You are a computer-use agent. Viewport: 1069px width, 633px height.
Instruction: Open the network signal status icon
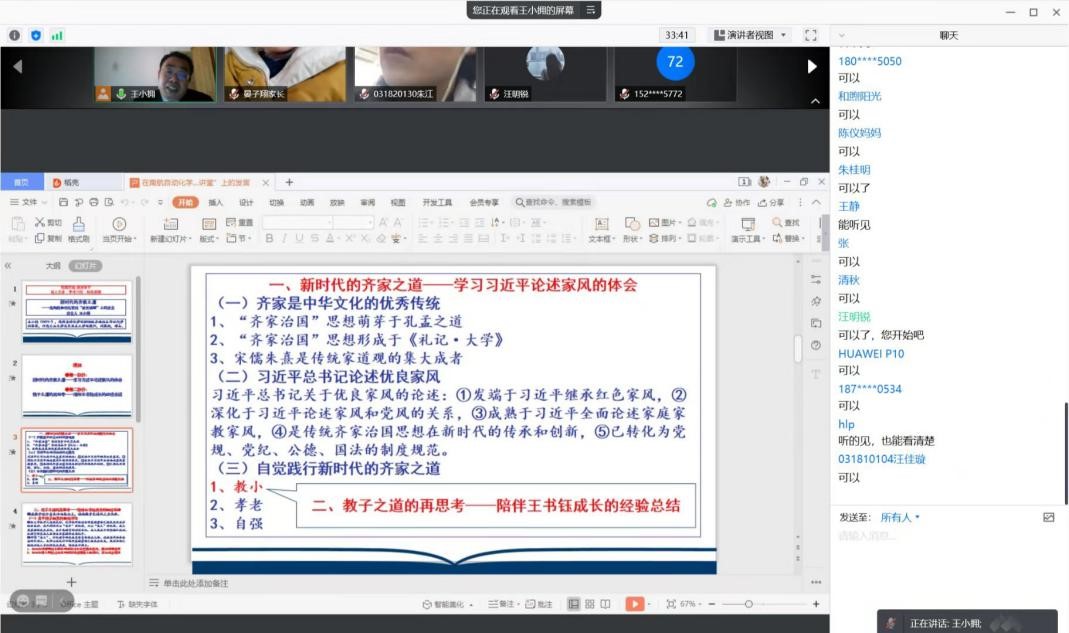point(57,35)
